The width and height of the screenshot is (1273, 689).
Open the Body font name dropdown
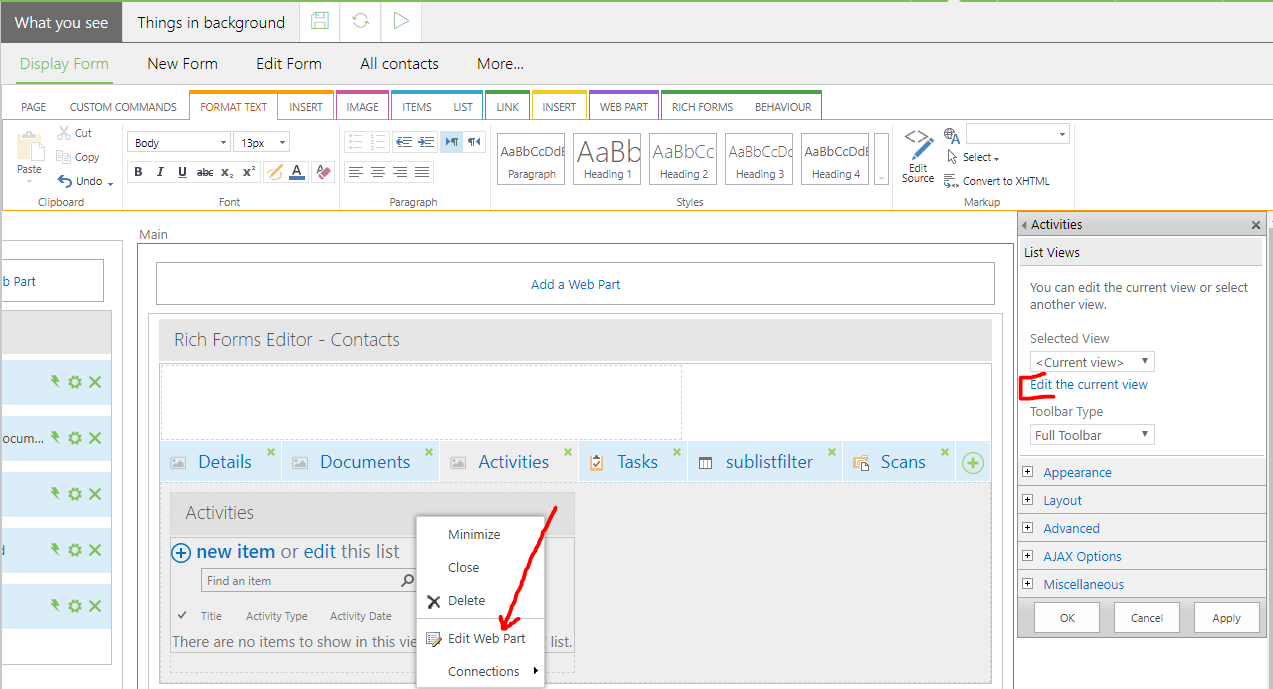[179, 143]
